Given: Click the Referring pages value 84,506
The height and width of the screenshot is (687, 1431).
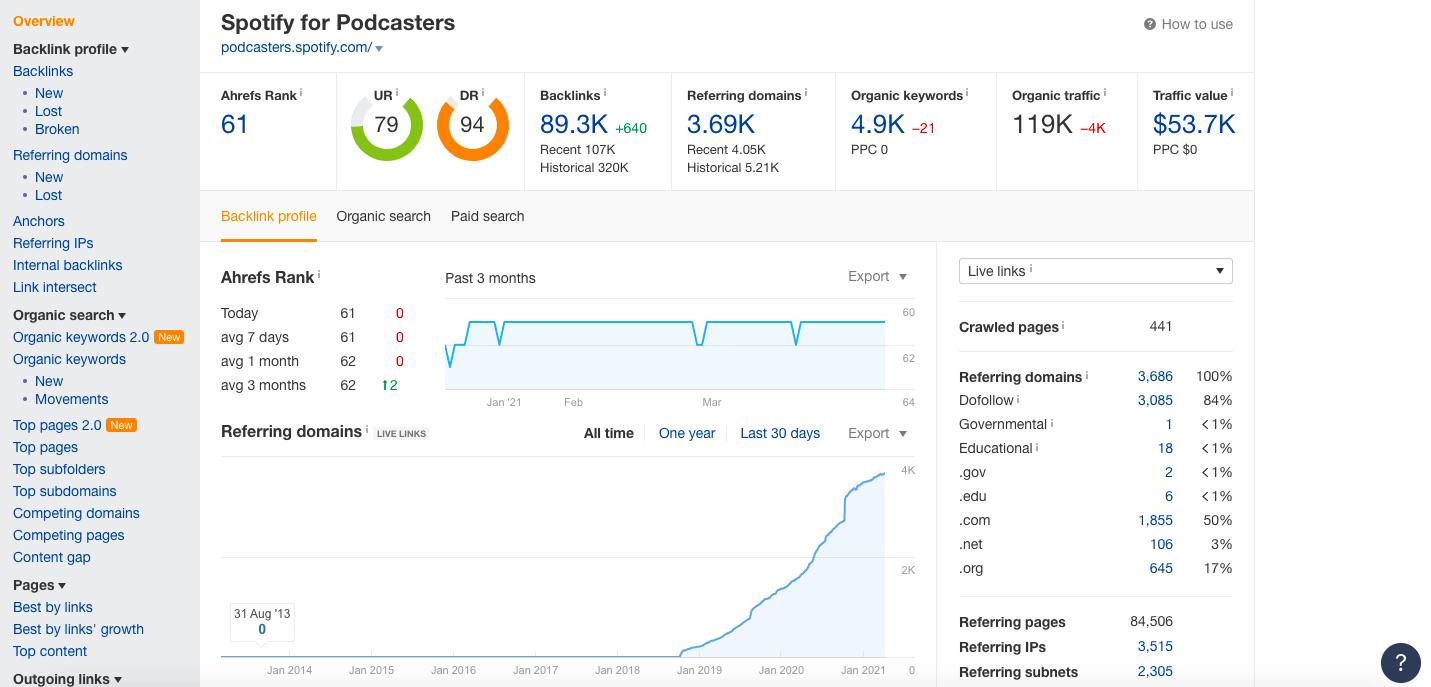Looking at the screenshot, I should coord(1152,622).
